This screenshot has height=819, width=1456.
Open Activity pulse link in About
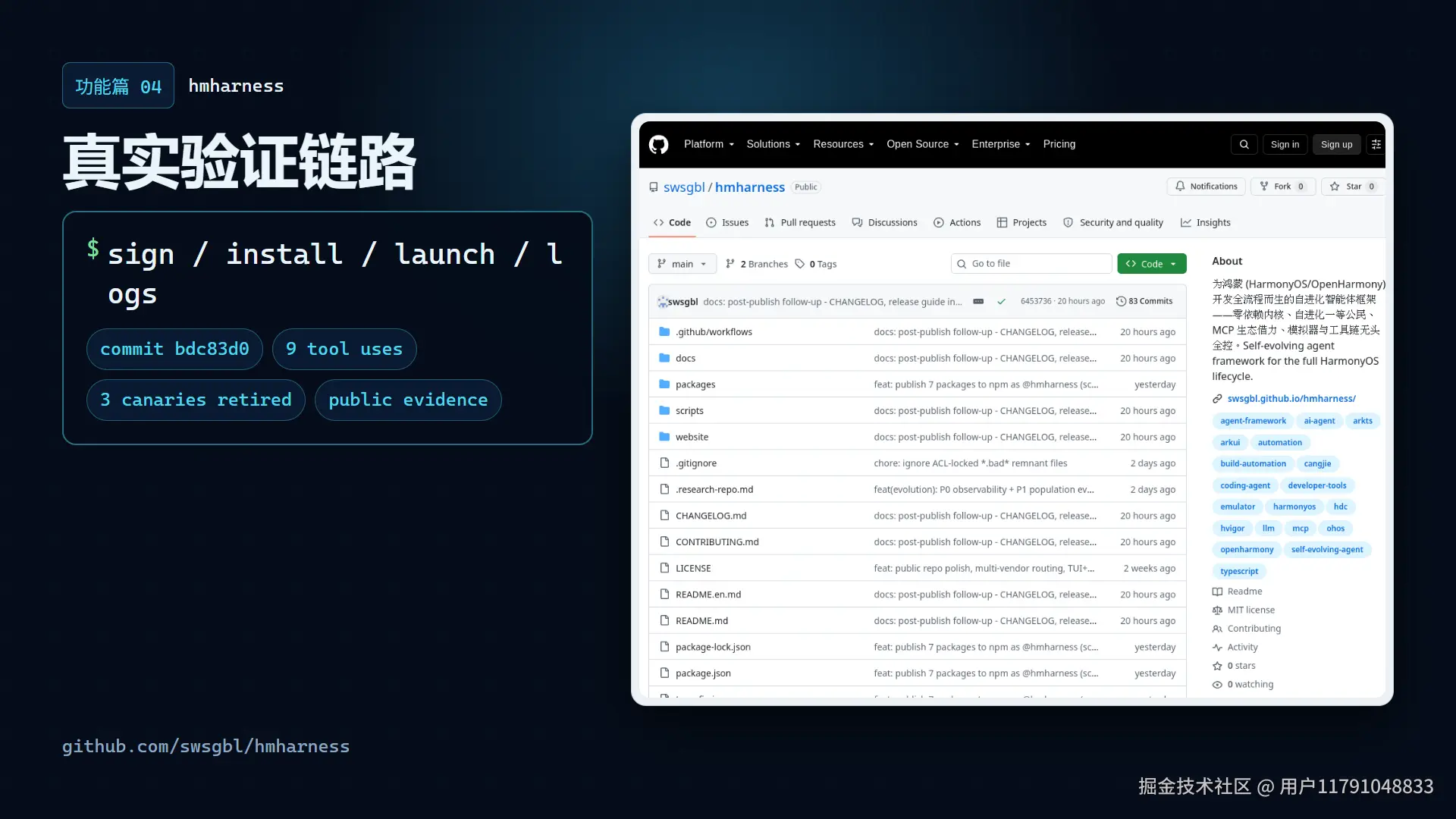(1235, 648)
